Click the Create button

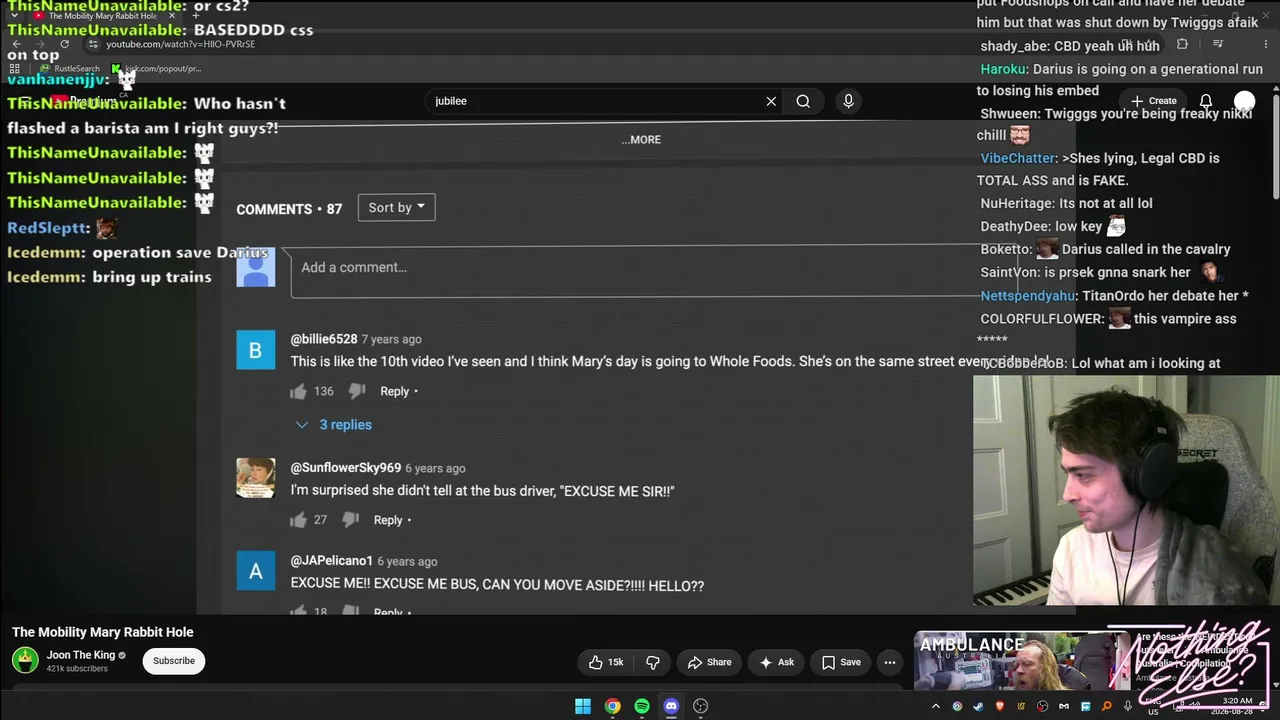1154,101
